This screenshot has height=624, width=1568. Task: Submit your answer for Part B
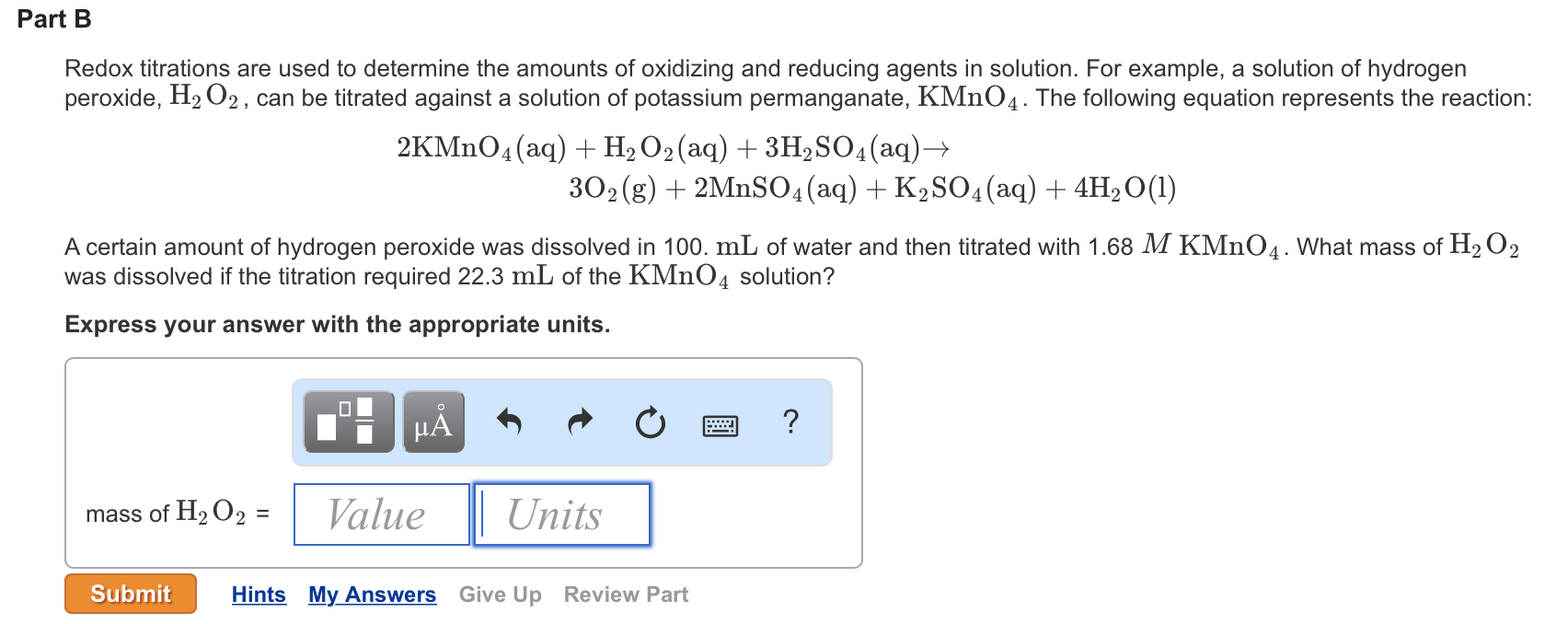pos(130,594)
